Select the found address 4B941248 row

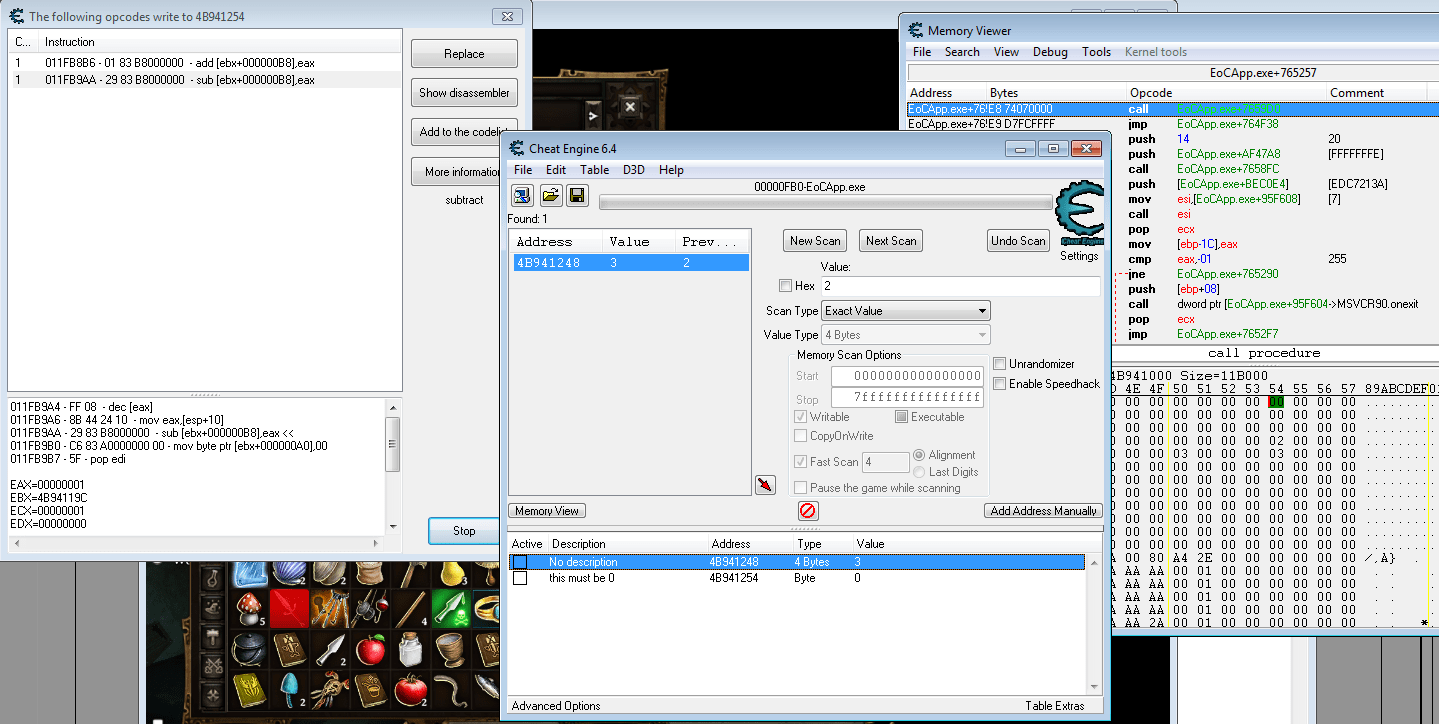tap(629, 263)
